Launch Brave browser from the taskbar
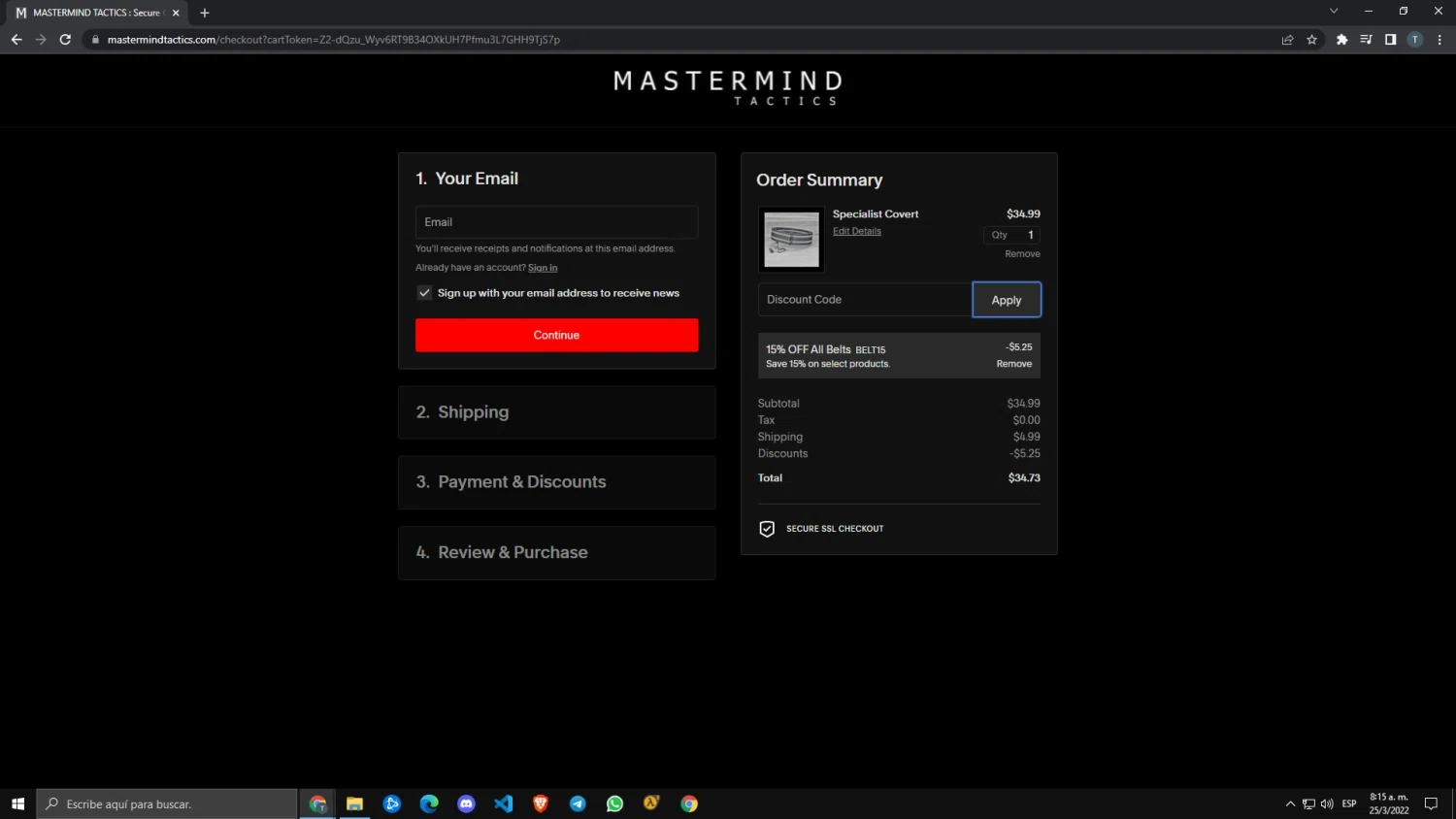This screenshot has width=1456, height=819. point(541,803)
